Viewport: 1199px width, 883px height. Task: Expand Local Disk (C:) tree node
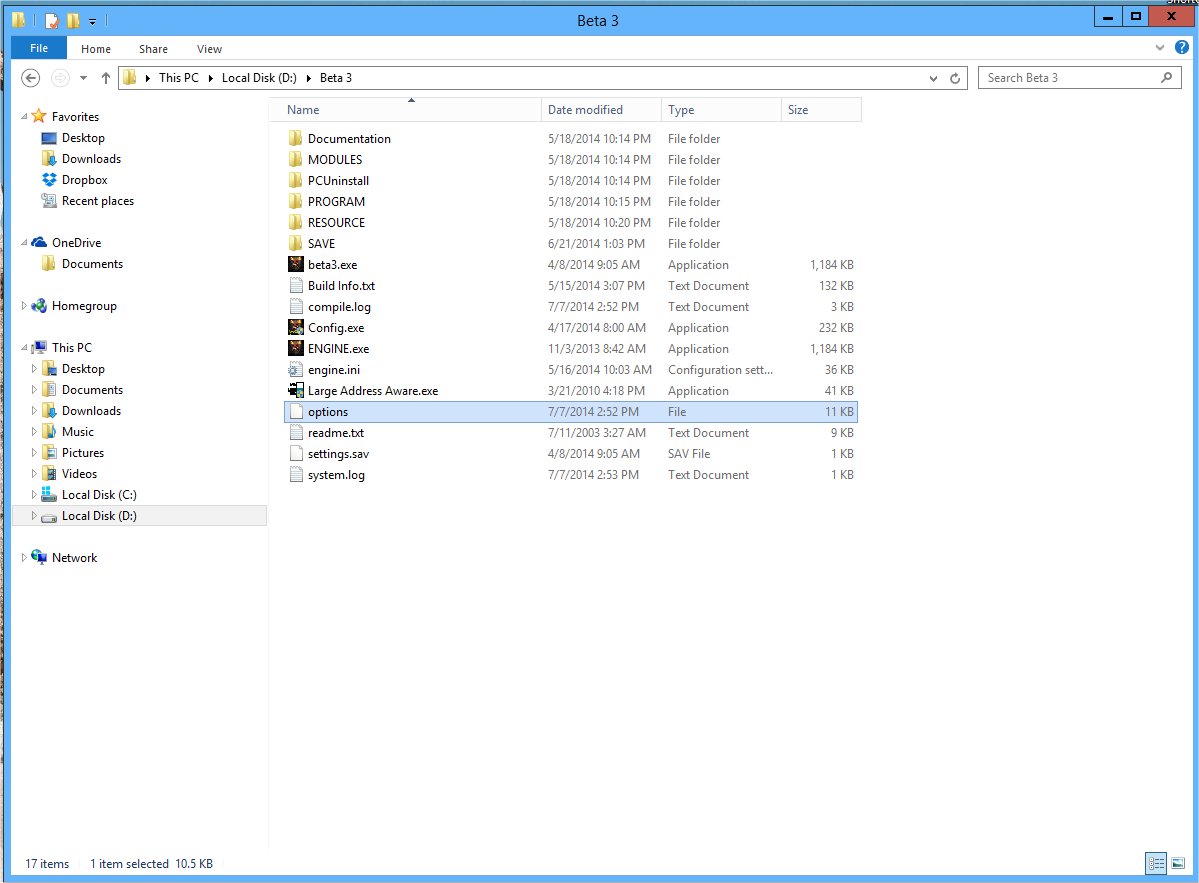click(34, 495)
